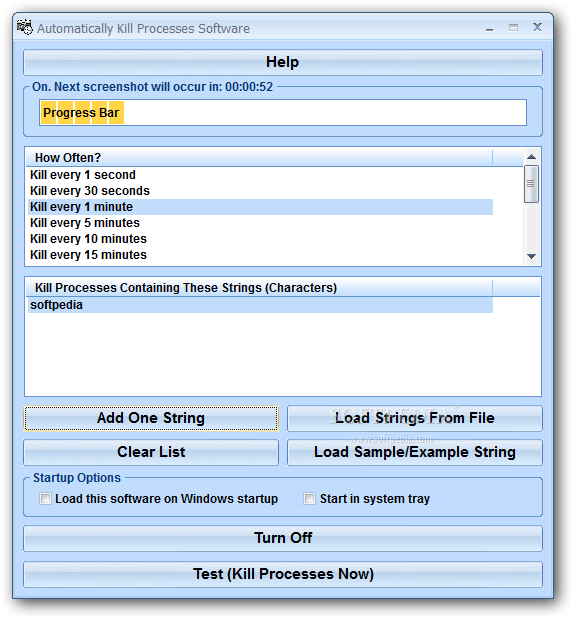Click the Add One String button
The height and width of the screenshot is (619, 574).
[151, 418]
